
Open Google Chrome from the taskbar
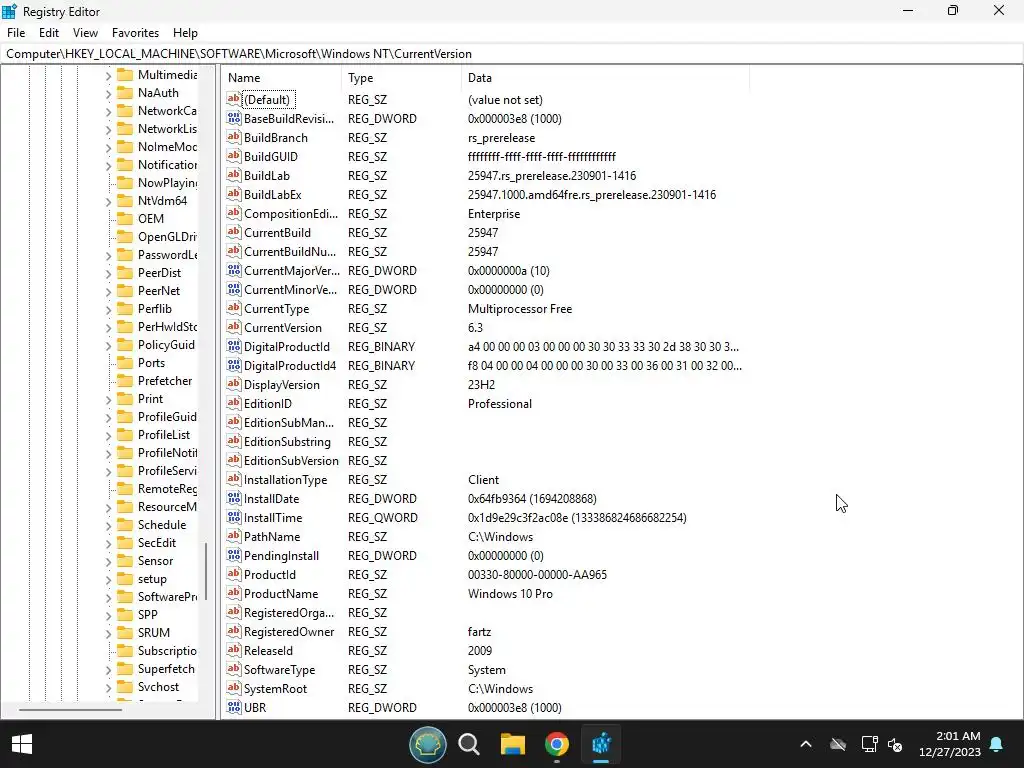[x=557, y=744]
